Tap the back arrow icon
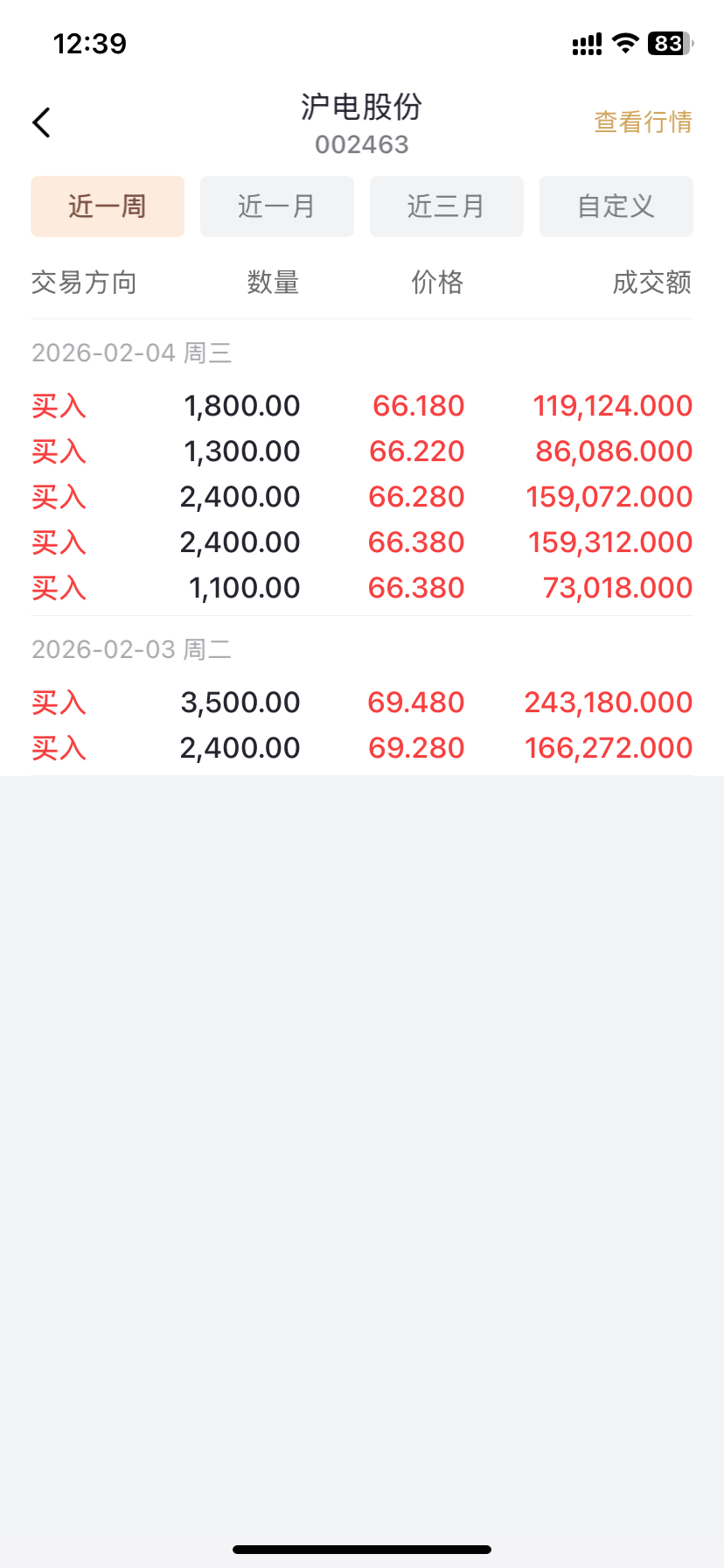 click(41, 122)
